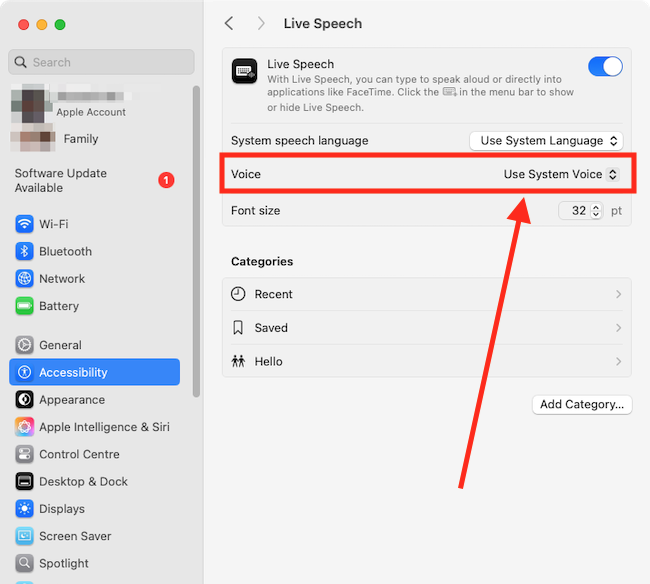
Task: Select Wi-Fi in the sidebar
Action: (x=95, y=224)
